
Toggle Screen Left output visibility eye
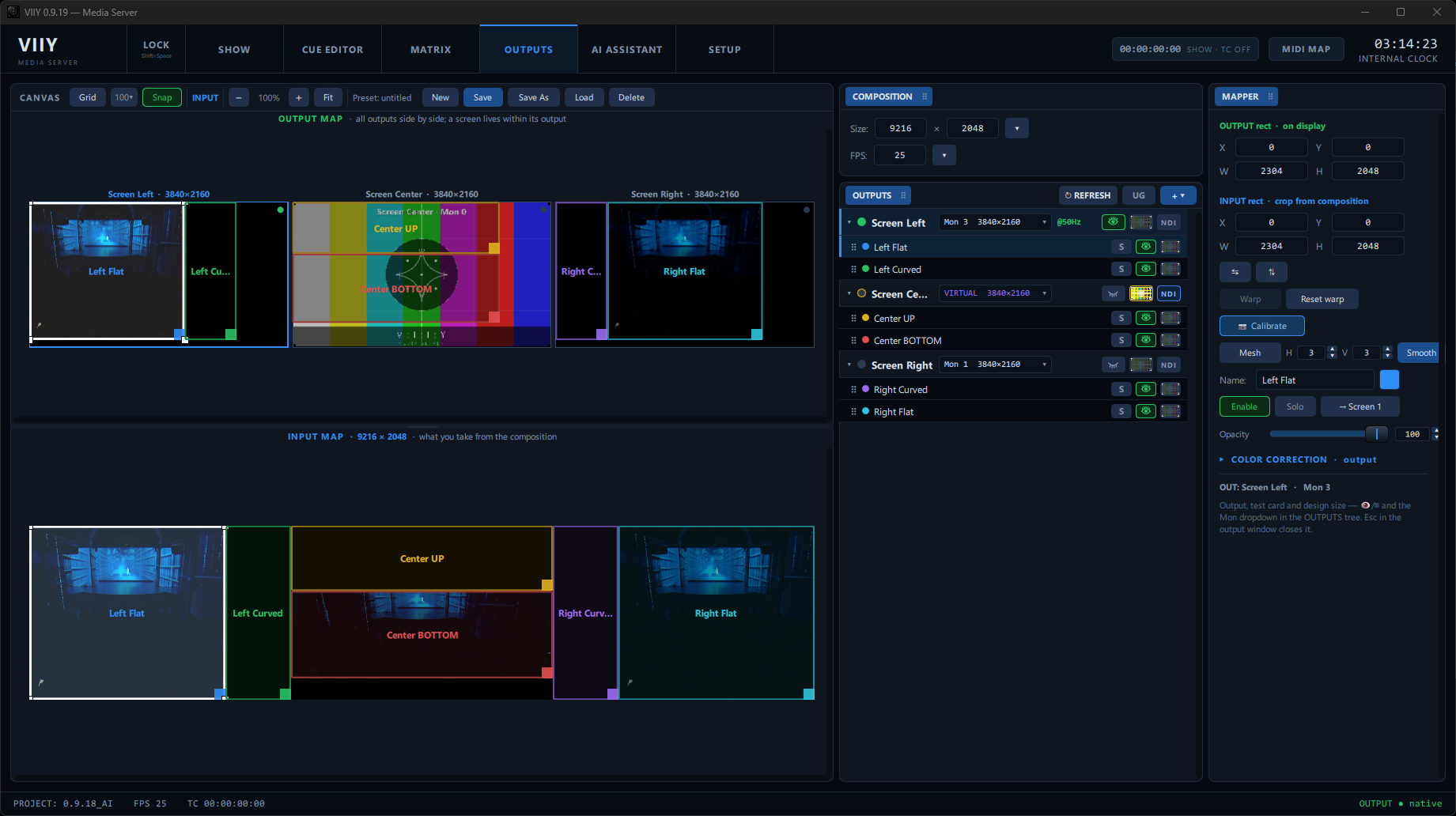[1113, 222]
